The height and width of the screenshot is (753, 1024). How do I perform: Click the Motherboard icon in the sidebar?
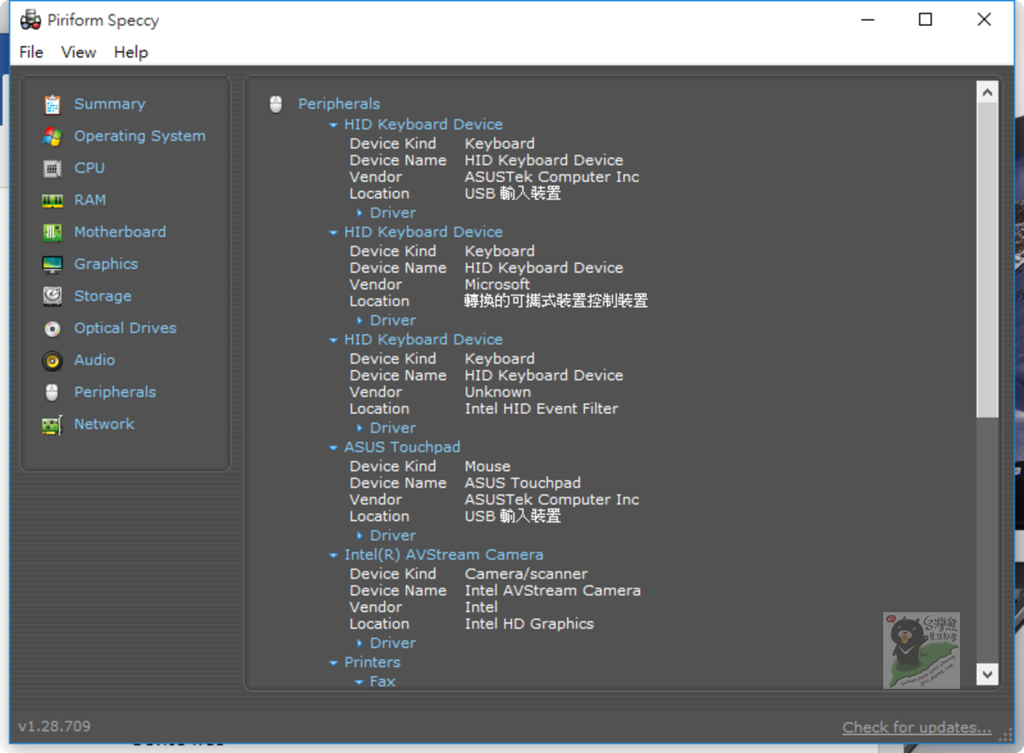[52, 232]
